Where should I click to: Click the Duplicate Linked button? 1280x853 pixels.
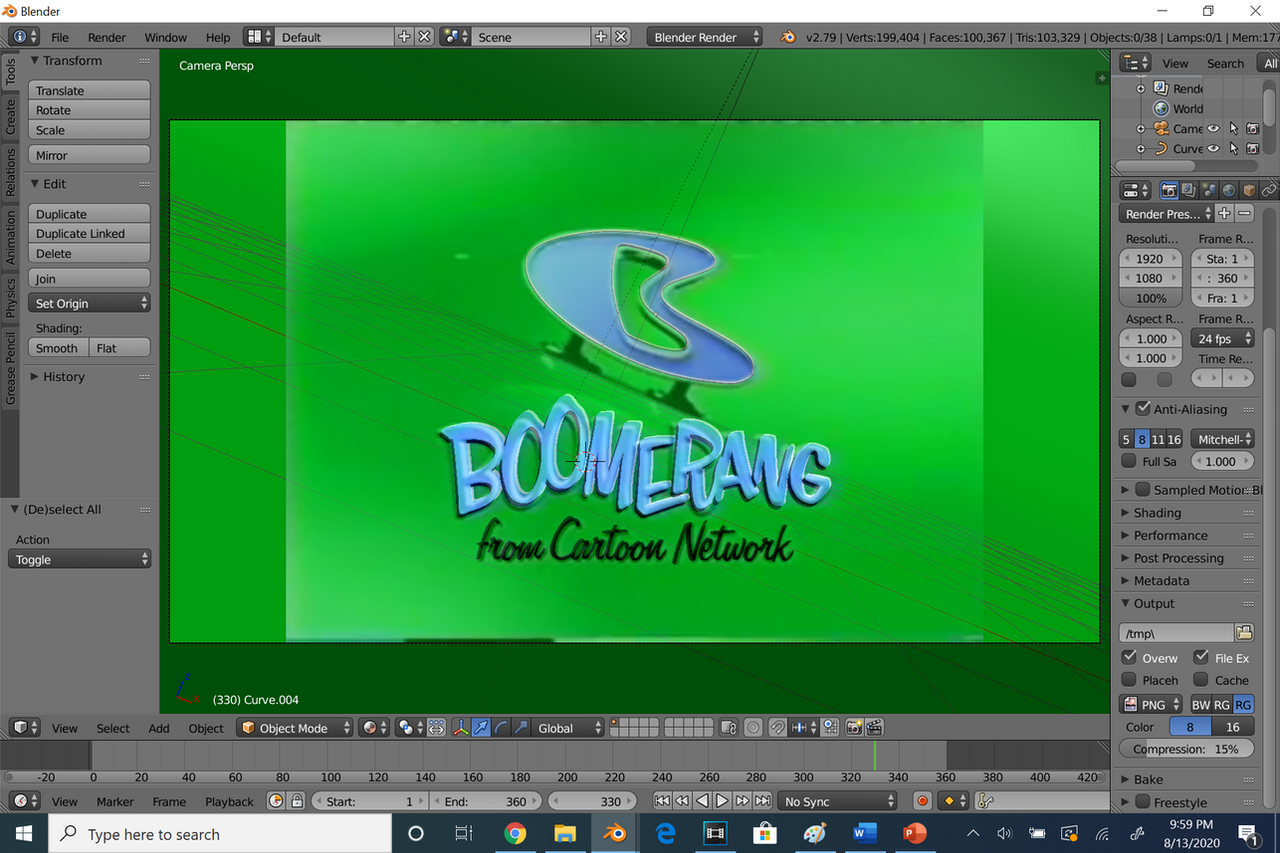point(90,233)
